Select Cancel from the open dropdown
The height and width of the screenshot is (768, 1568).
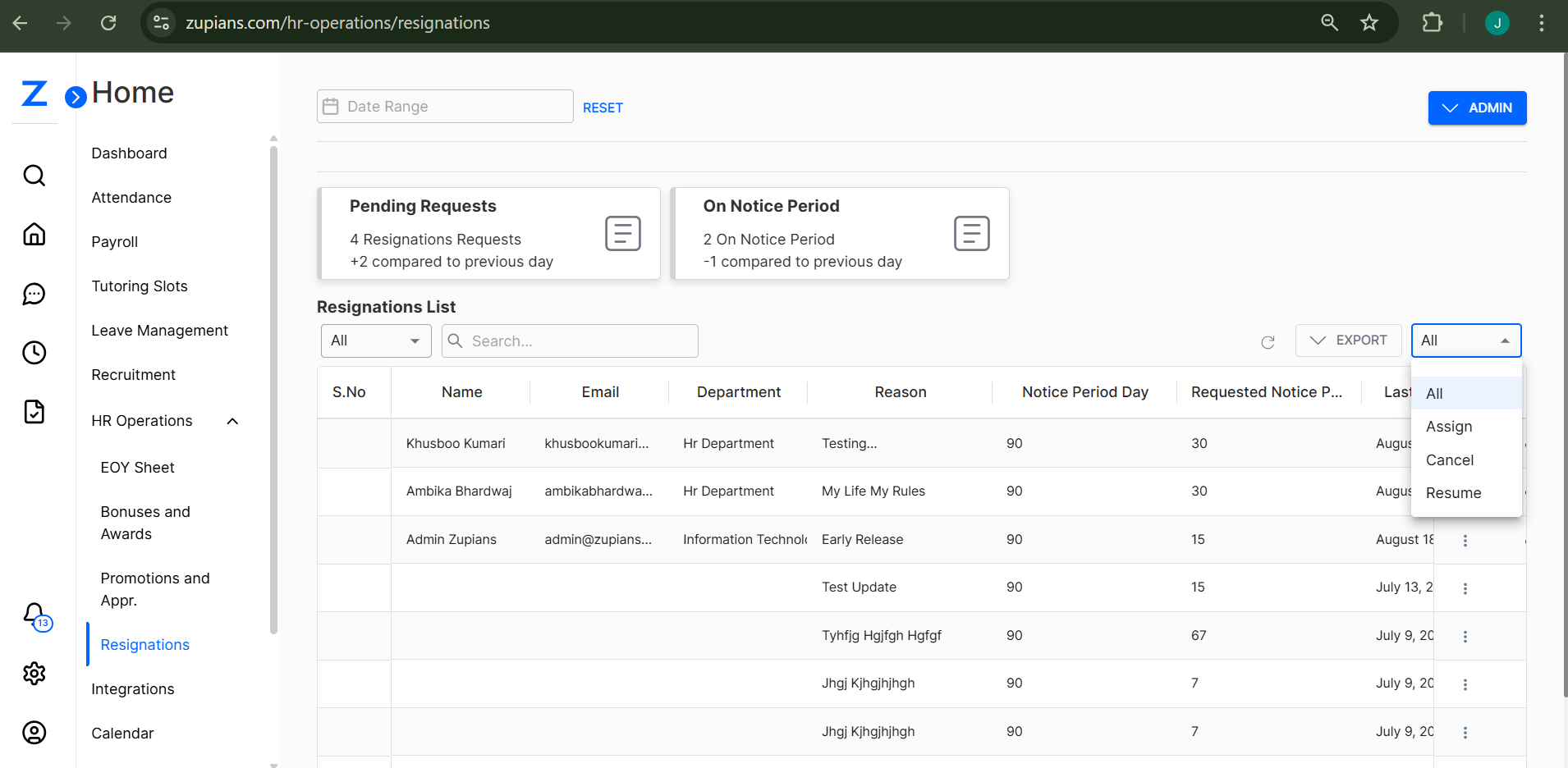point(1449,459)
